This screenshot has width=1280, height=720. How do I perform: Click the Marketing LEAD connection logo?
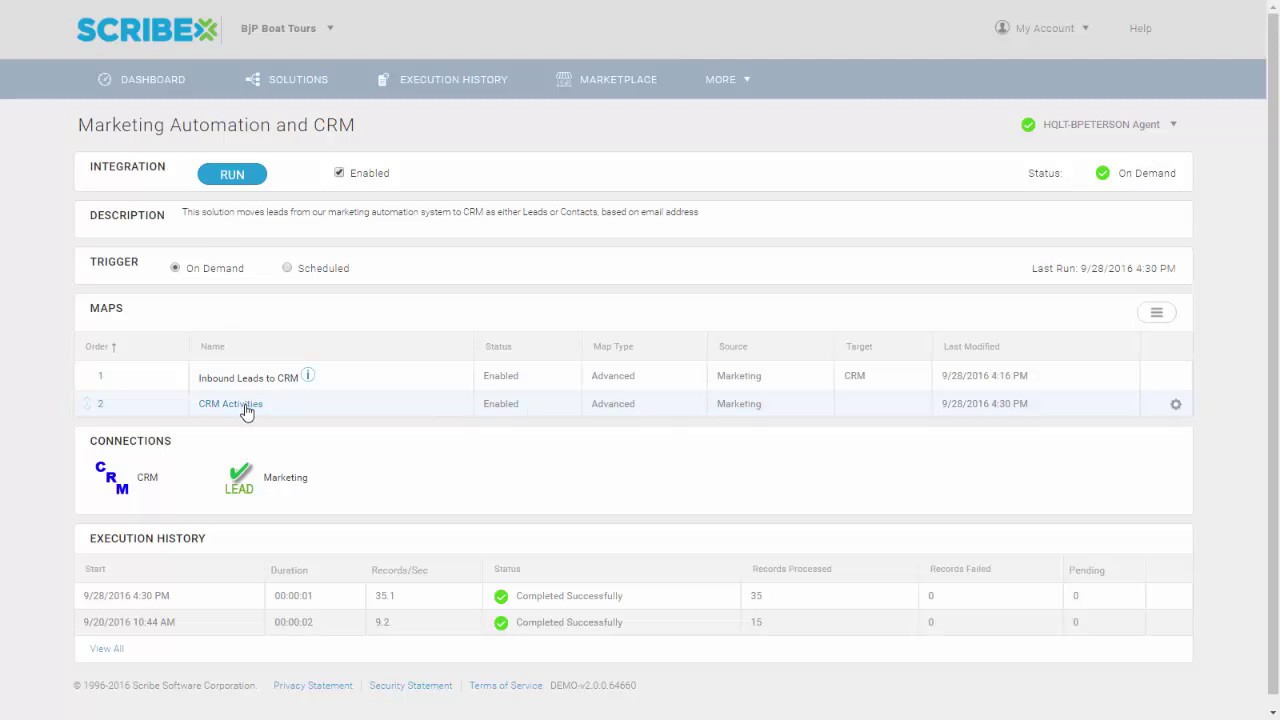point(239,478)
